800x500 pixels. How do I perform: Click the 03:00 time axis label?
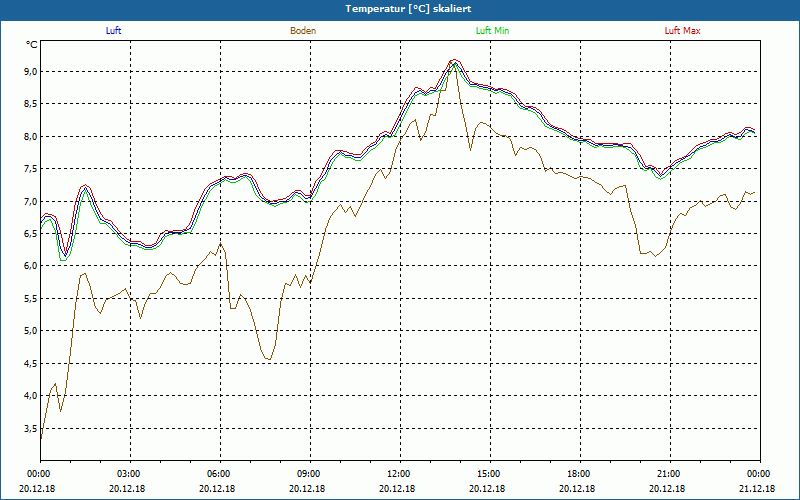(131, 474)
